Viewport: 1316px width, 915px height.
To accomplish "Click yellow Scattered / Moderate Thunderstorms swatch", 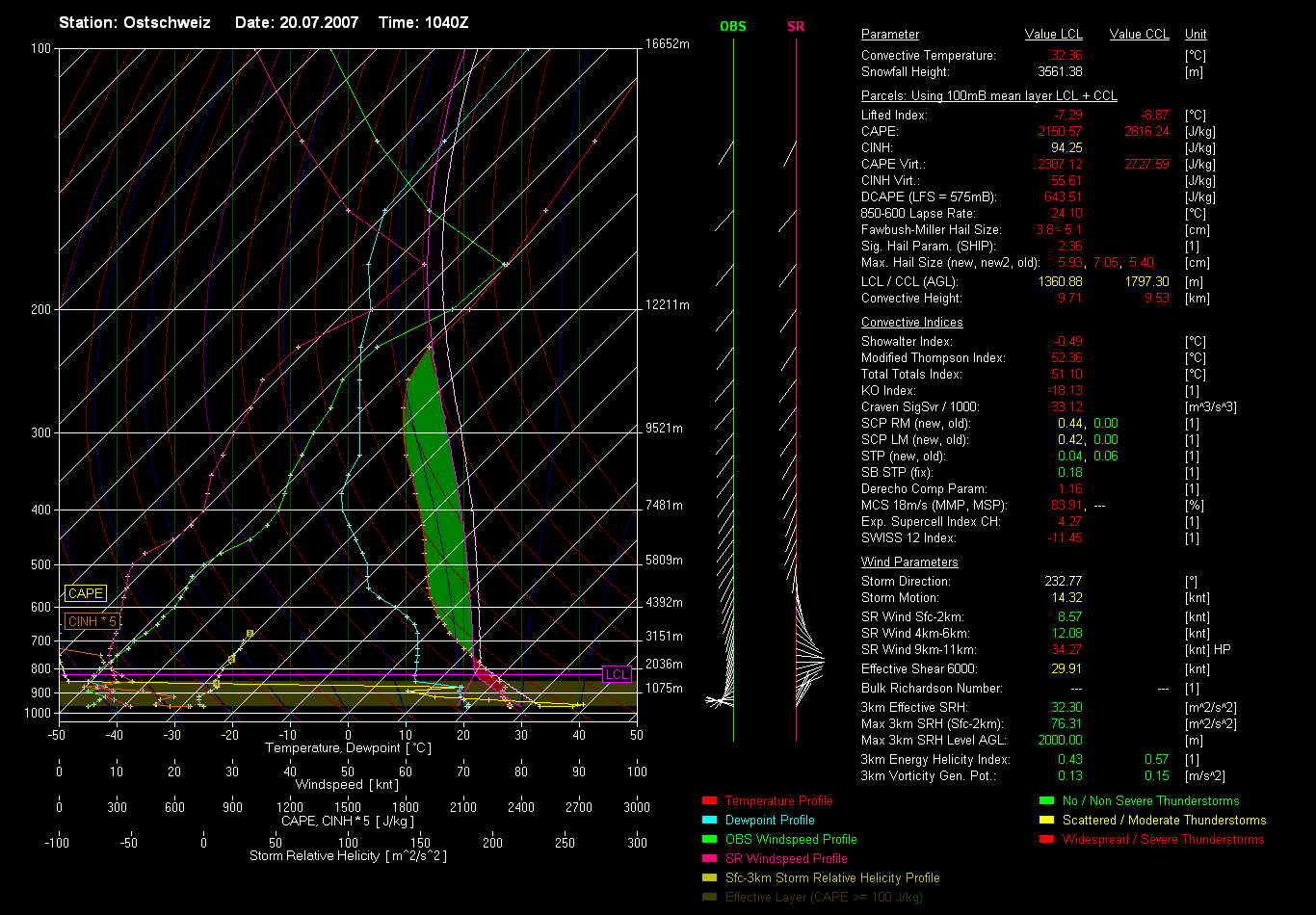I will [x=1046, y=820].
